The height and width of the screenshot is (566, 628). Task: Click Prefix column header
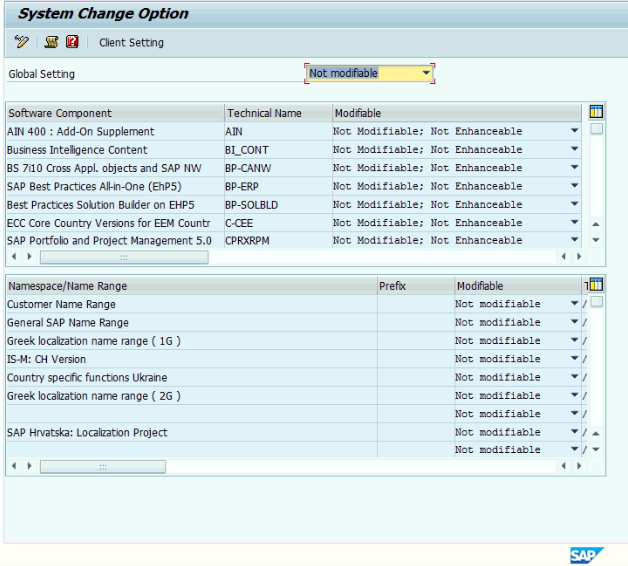416,286
